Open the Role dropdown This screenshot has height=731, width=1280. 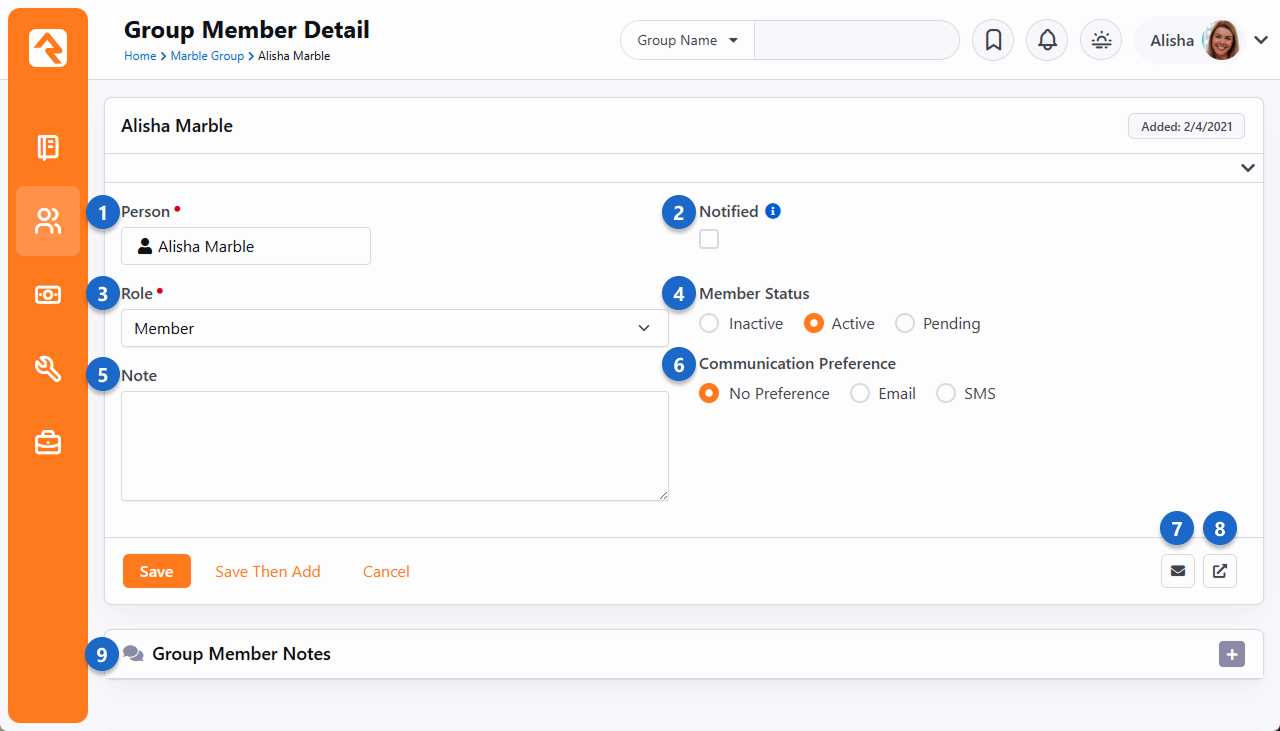pyautogui.click(x=394, y=328)
